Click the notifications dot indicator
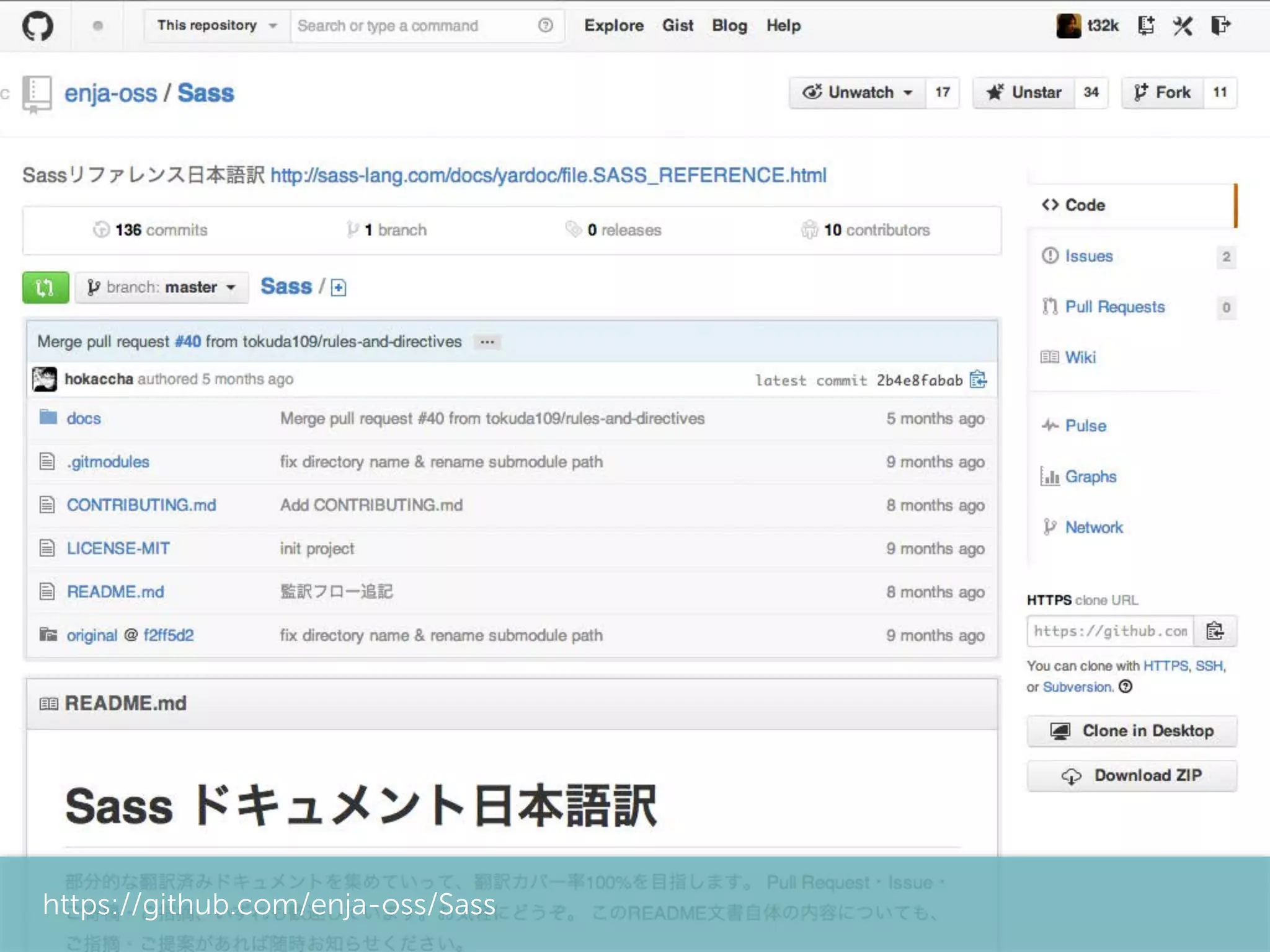Viewport: 1270px width, 952px height. coord(97,26)
